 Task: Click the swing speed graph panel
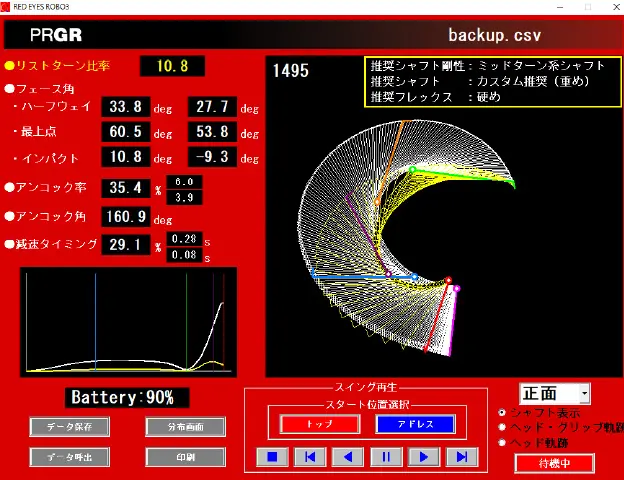tap(129, 322)
